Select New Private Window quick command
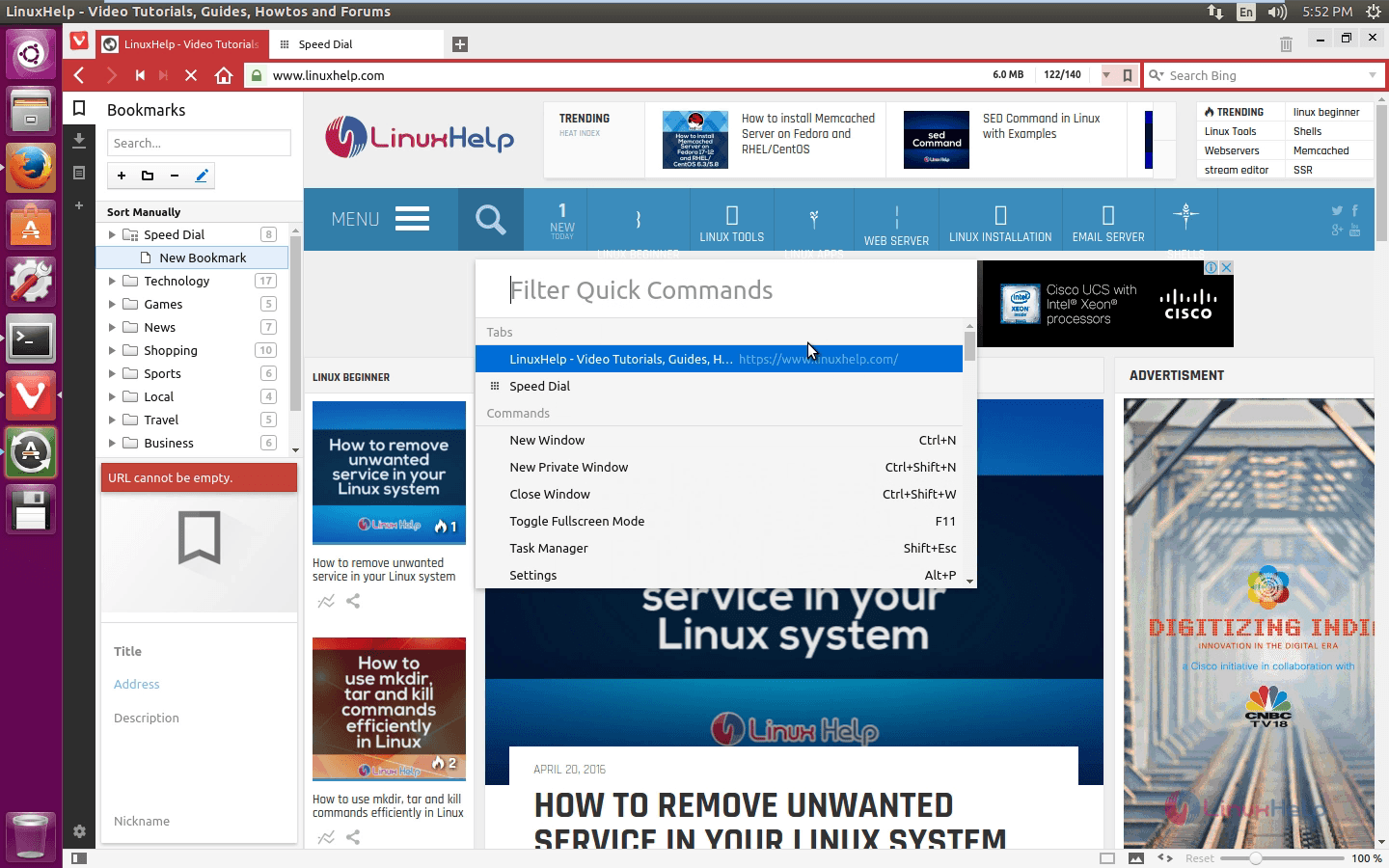1389x868 pixels. point(719,467)
